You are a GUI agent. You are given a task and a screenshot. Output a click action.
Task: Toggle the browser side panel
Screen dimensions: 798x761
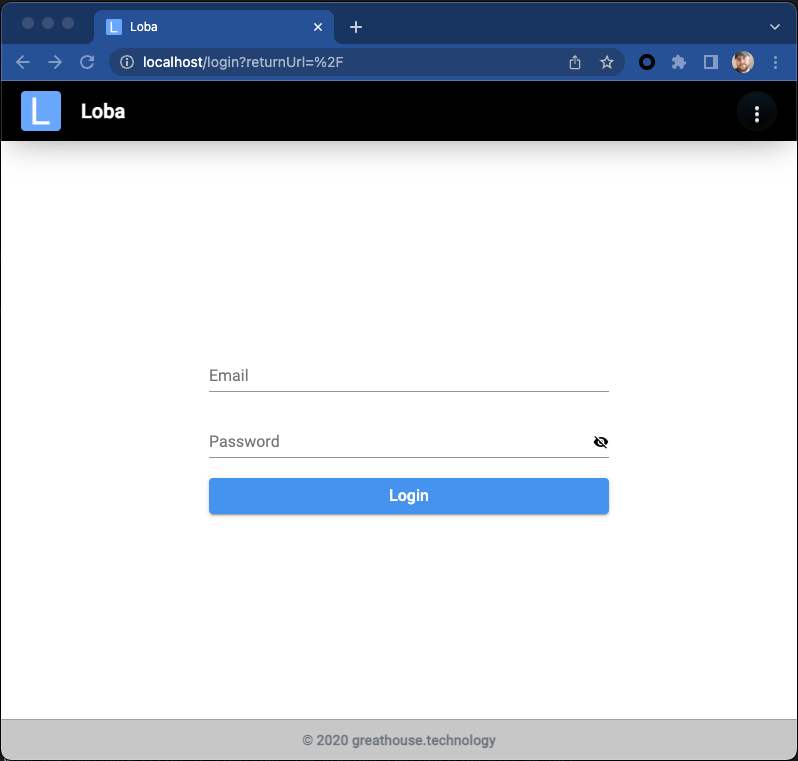point(711,62)
